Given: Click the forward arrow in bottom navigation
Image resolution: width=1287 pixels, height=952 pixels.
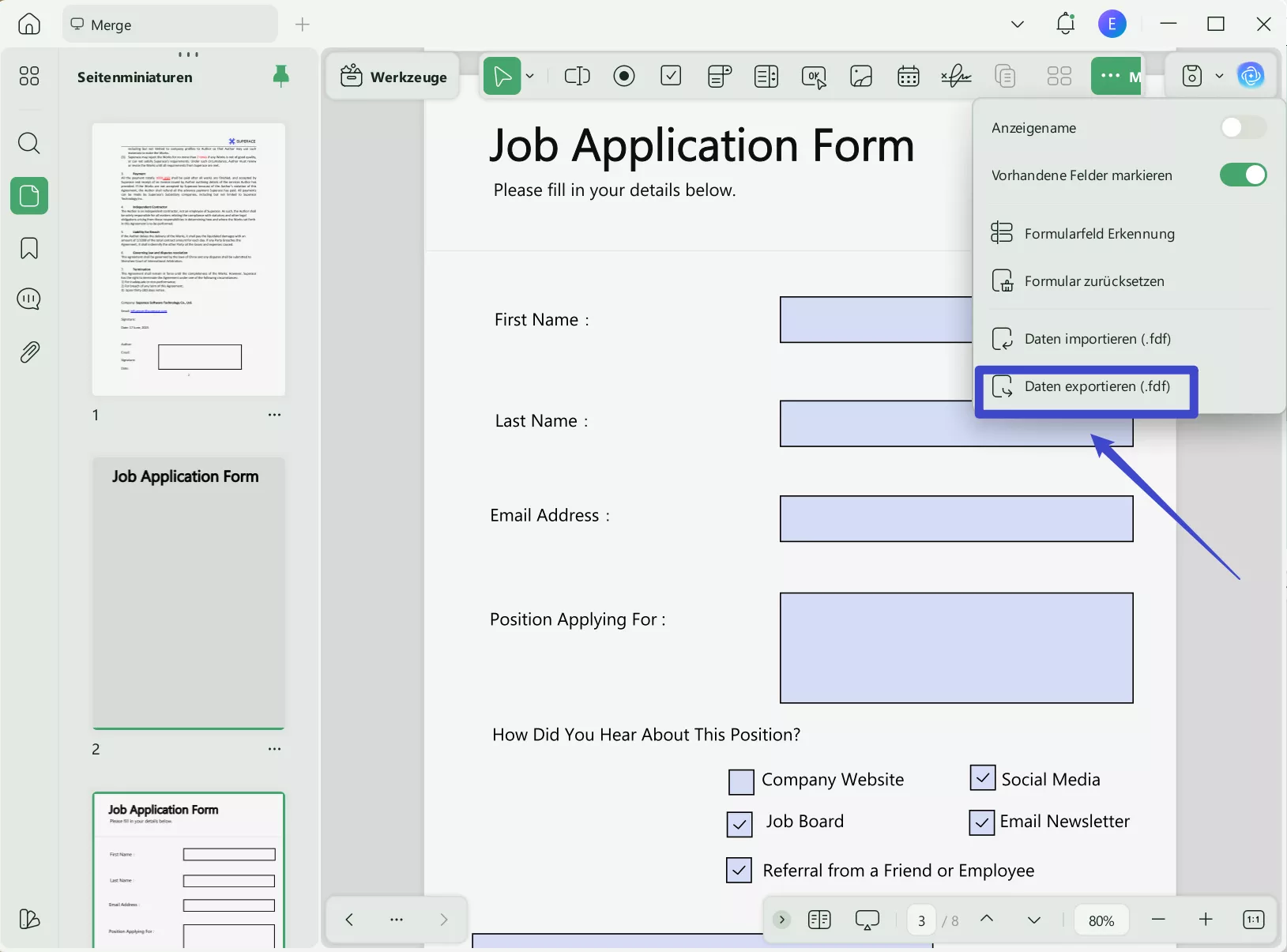Looking at the screenshot, I should [444, 920].
